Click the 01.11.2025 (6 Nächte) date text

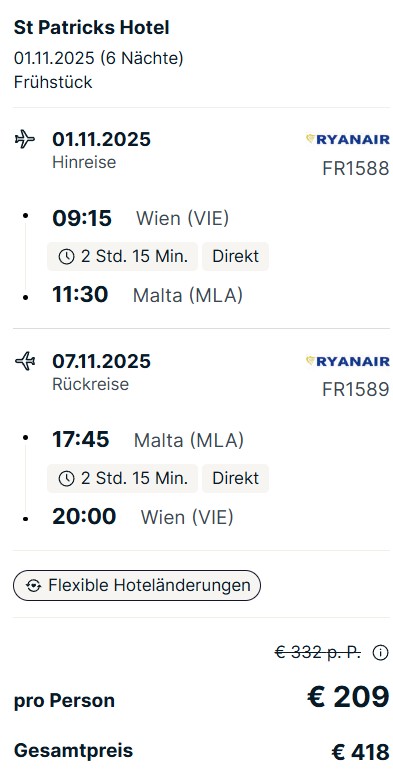pos(98,58)
